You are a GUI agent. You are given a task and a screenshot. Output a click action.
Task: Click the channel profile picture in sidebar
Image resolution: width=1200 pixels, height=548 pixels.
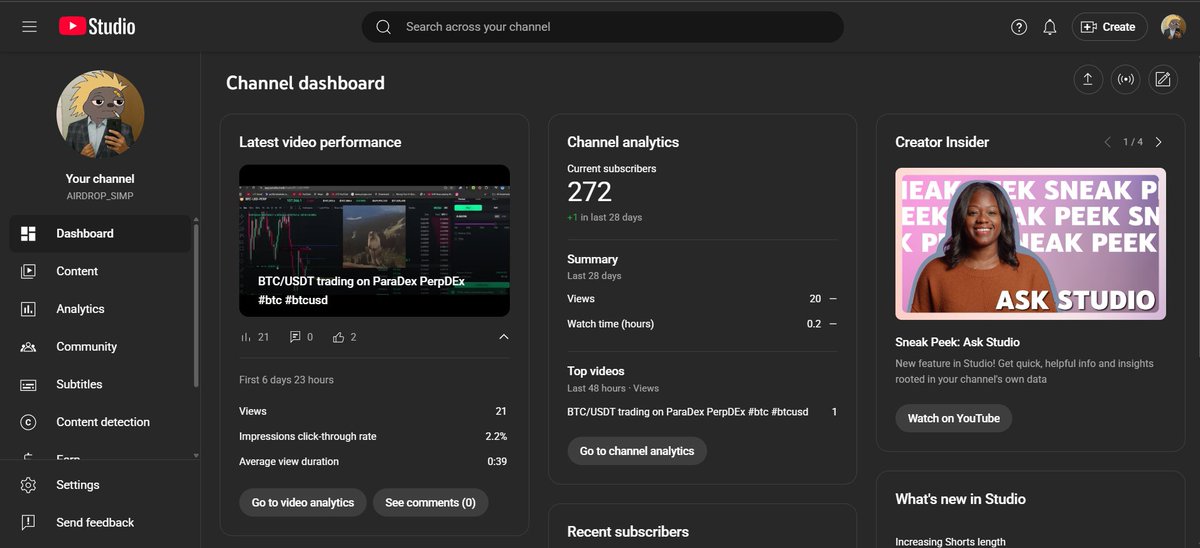[100, 114]
